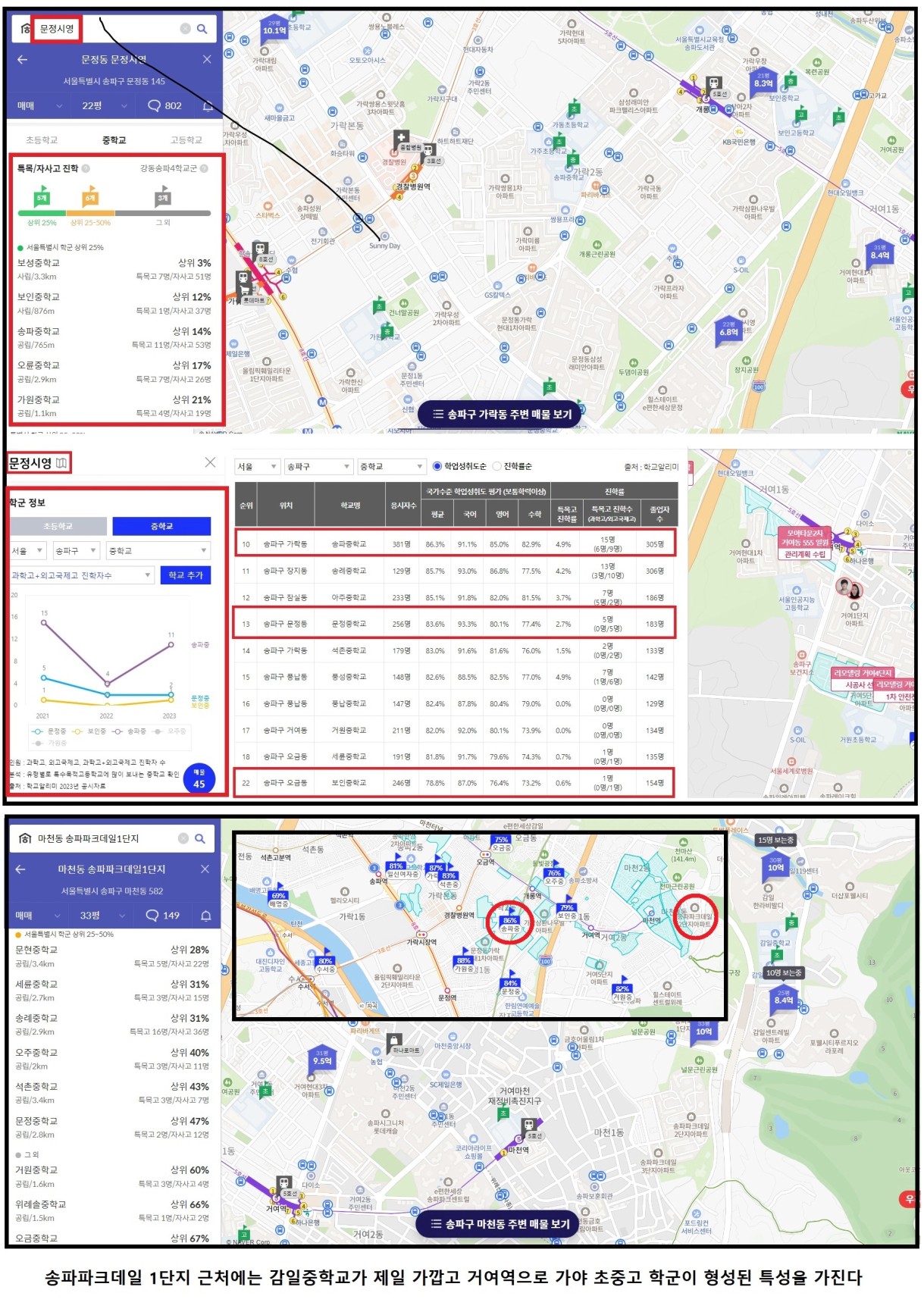Click 문정중학교 cell in ranking table
Viewport: 924px width, 1315px height.
click(349, 624)
